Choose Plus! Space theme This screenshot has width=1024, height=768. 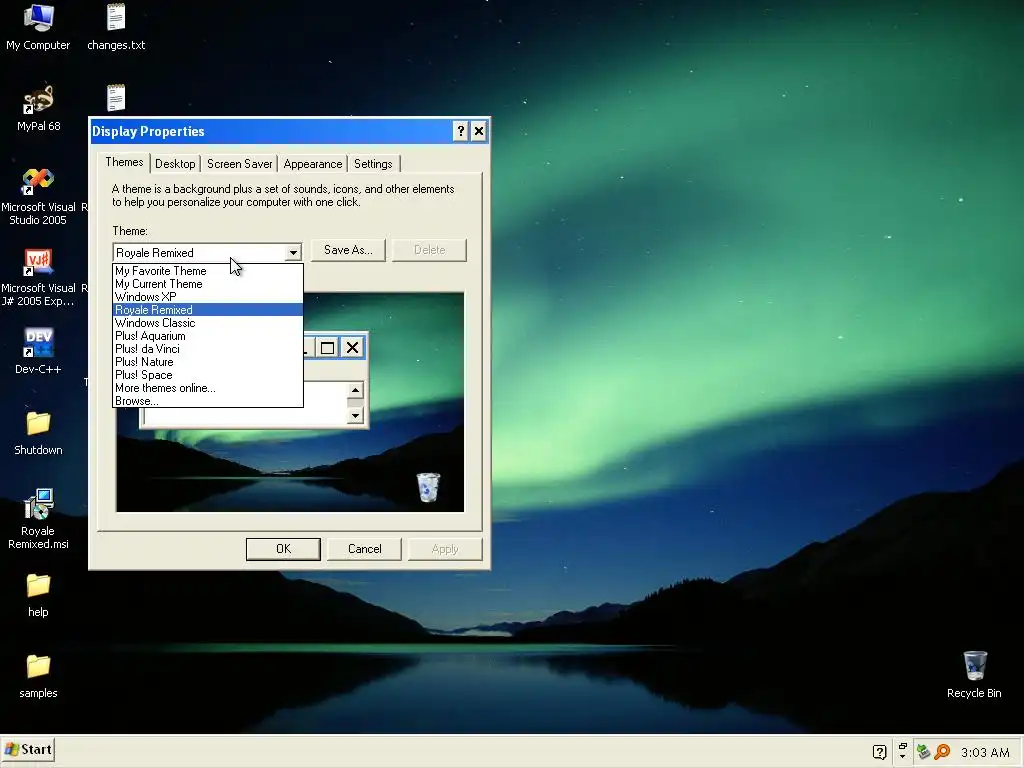pyautogui.click(x=208, y=375)
